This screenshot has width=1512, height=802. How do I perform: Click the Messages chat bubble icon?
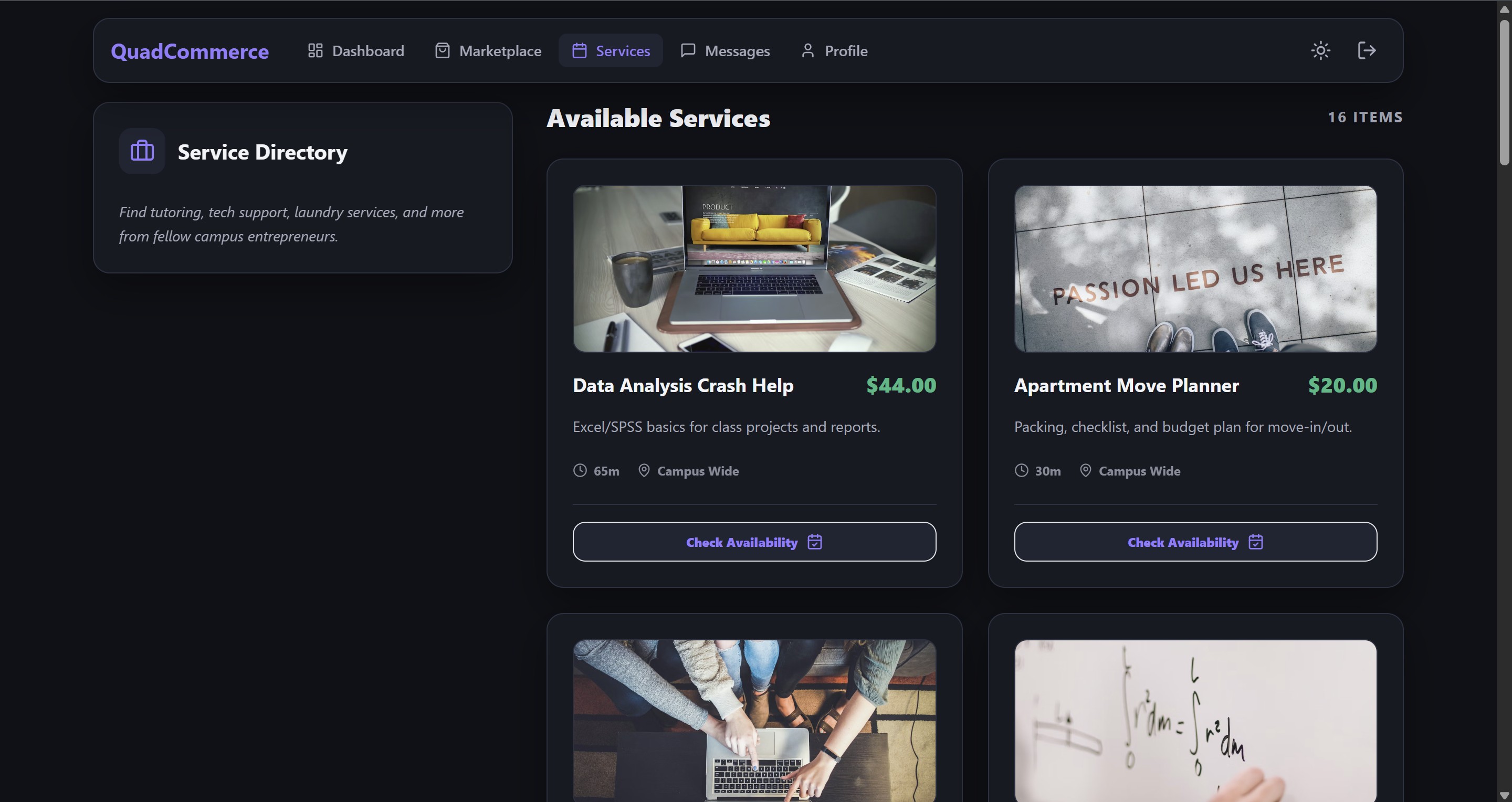[688, 50]
